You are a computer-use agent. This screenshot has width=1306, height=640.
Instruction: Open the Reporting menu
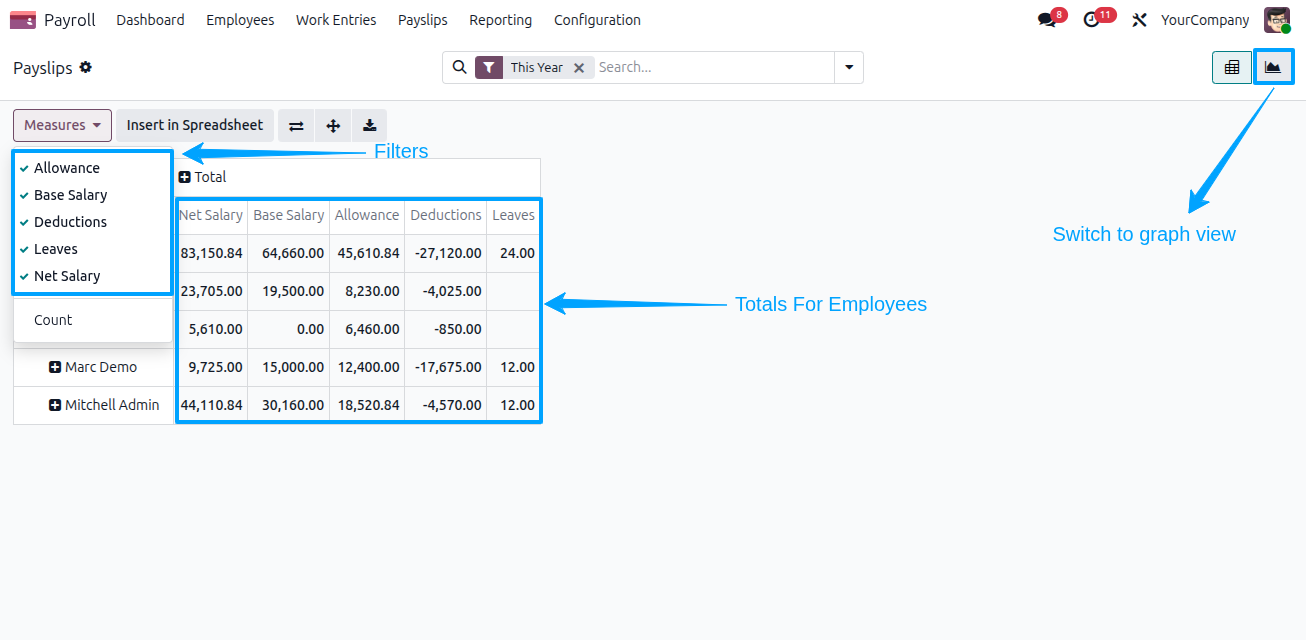501,20
